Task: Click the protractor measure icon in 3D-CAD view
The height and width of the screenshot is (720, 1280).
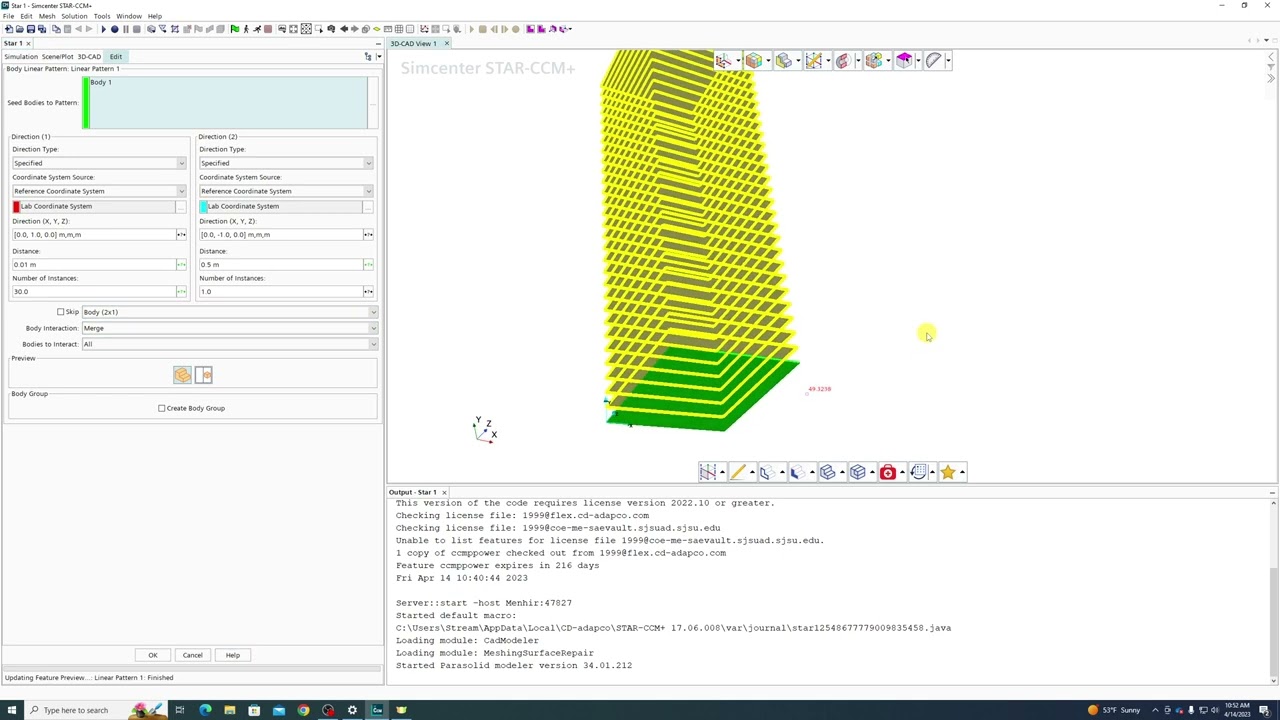Action: coord(933,61)
